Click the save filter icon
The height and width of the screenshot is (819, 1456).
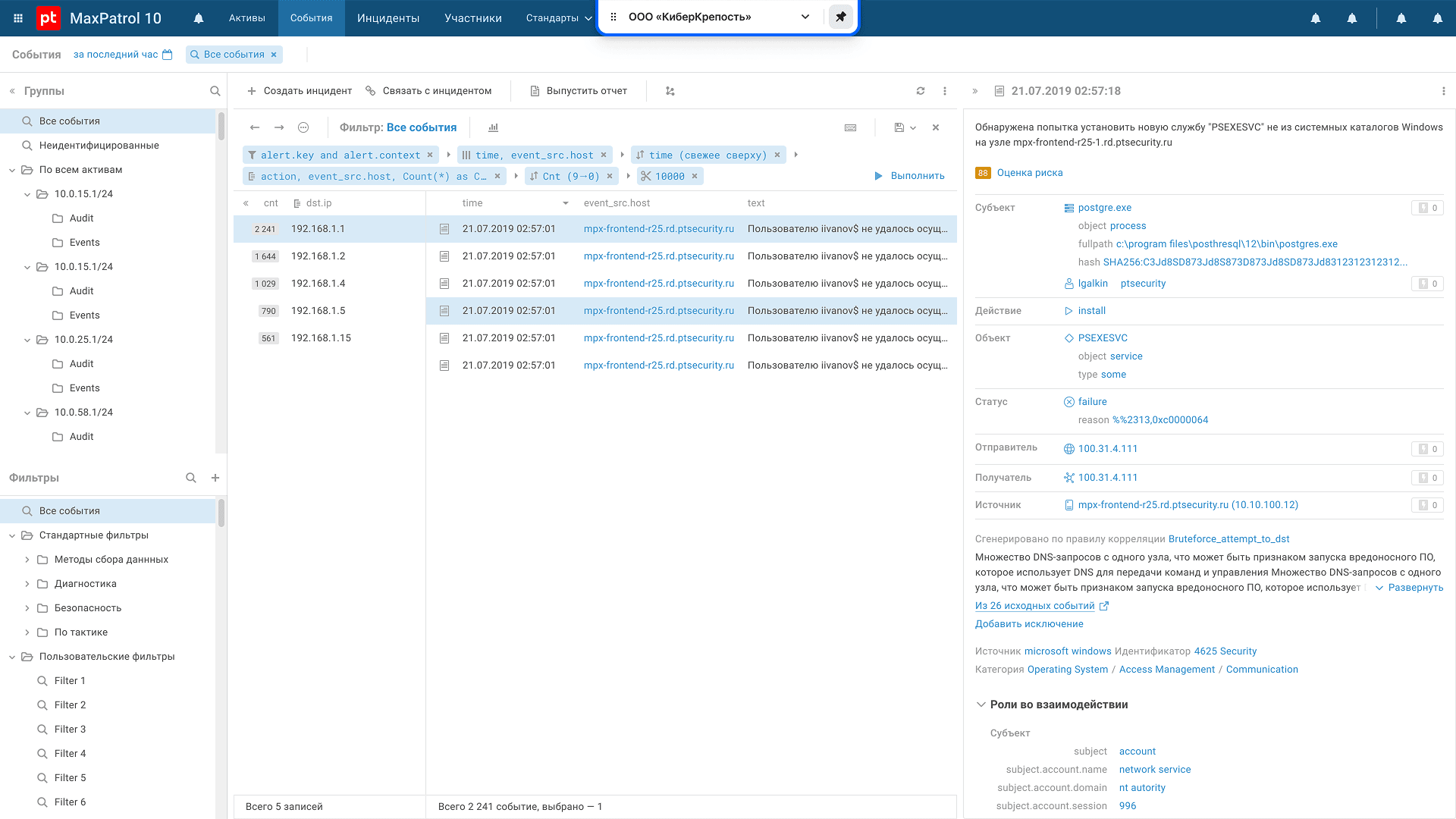click(x=899, y=127)
